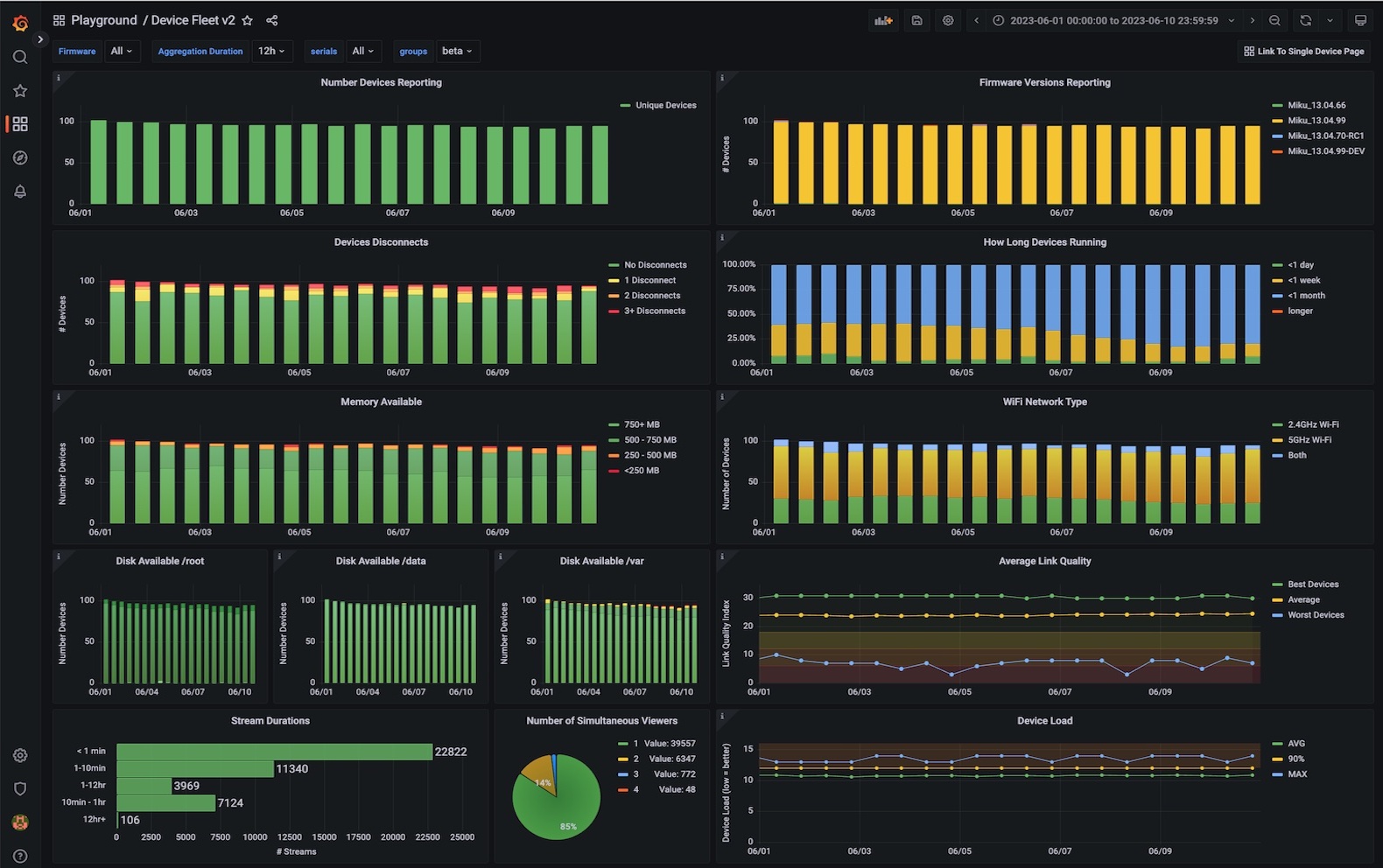Show info icon on Device Load panel

pos(722,716)
